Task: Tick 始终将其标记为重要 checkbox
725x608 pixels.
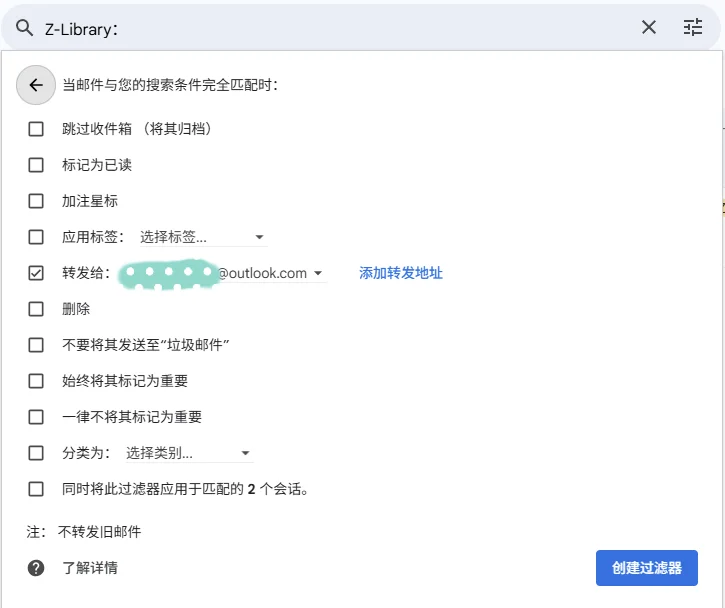Action: [36, 381]
